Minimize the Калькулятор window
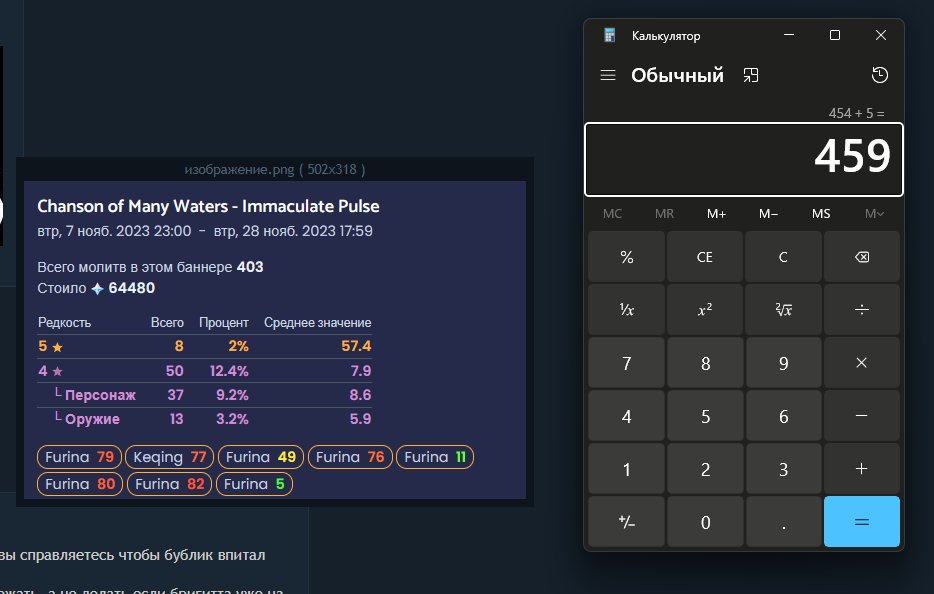The height and width of the screenshot is (594, 934). 789,35
